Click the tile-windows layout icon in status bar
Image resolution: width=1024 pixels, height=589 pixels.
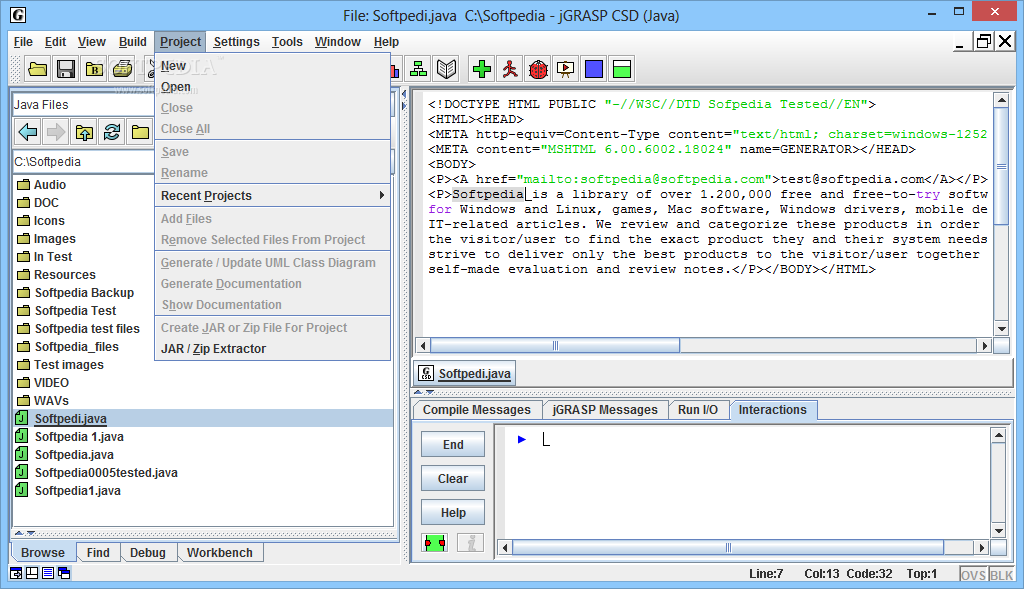(31, 573)
